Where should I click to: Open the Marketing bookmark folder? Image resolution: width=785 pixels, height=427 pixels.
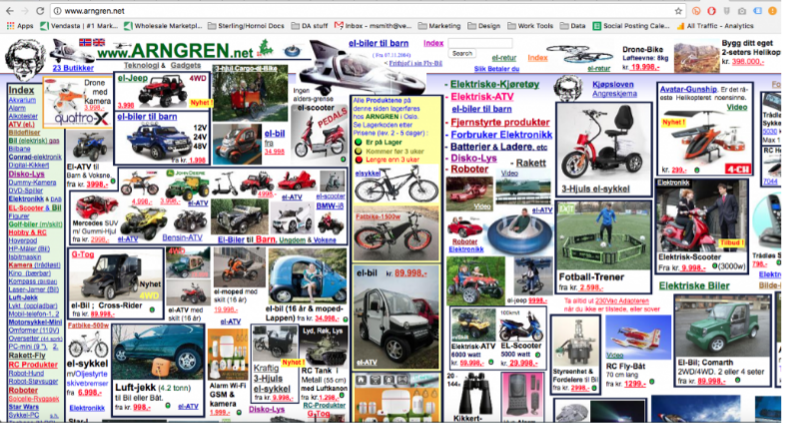point(440,26)
